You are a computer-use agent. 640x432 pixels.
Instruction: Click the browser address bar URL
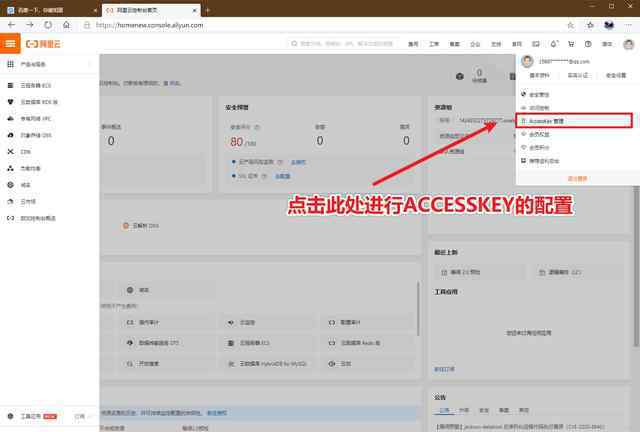(x=149, y=25)
